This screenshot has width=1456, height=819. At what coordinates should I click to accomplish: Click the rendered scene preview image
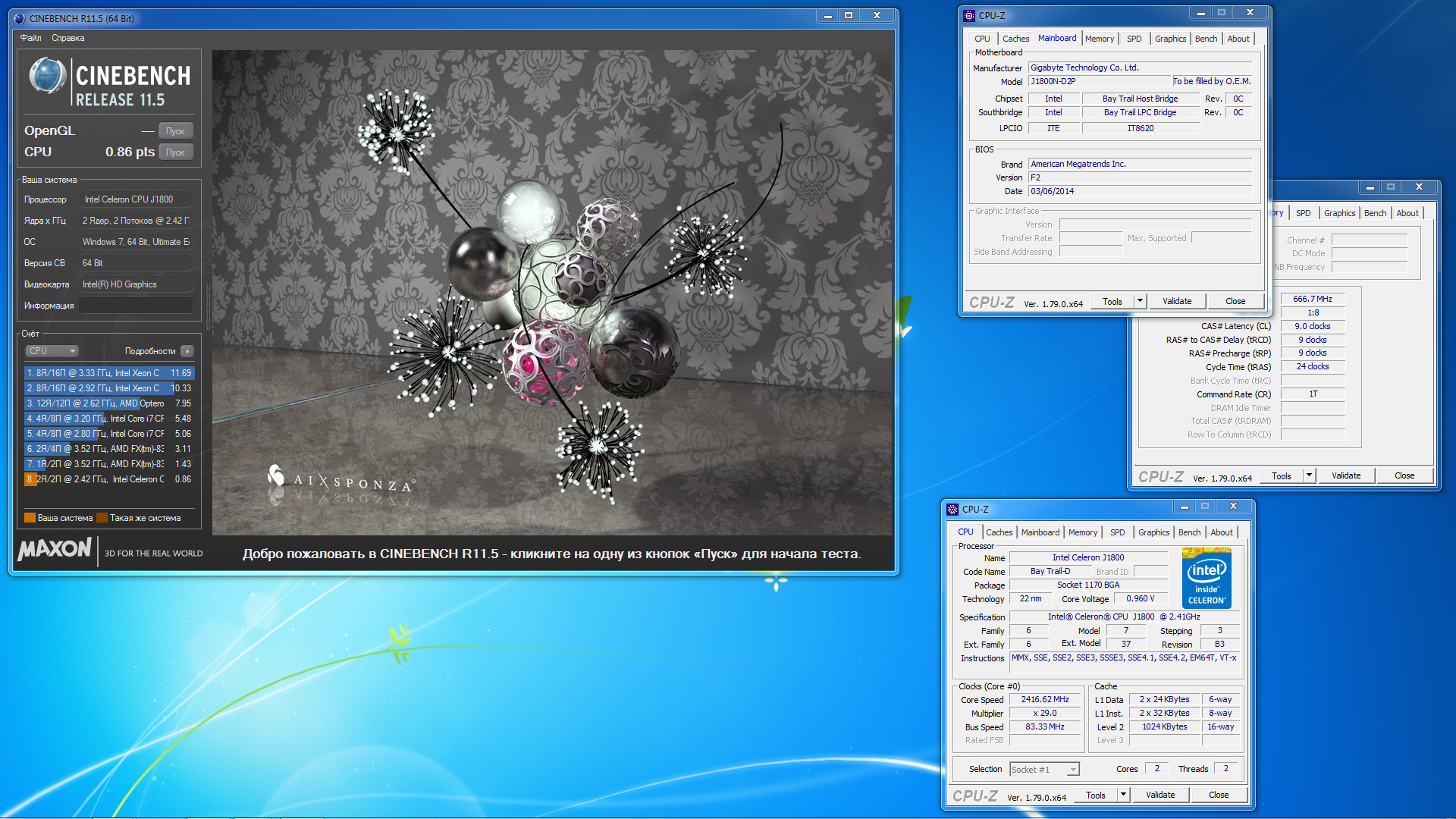553,293
